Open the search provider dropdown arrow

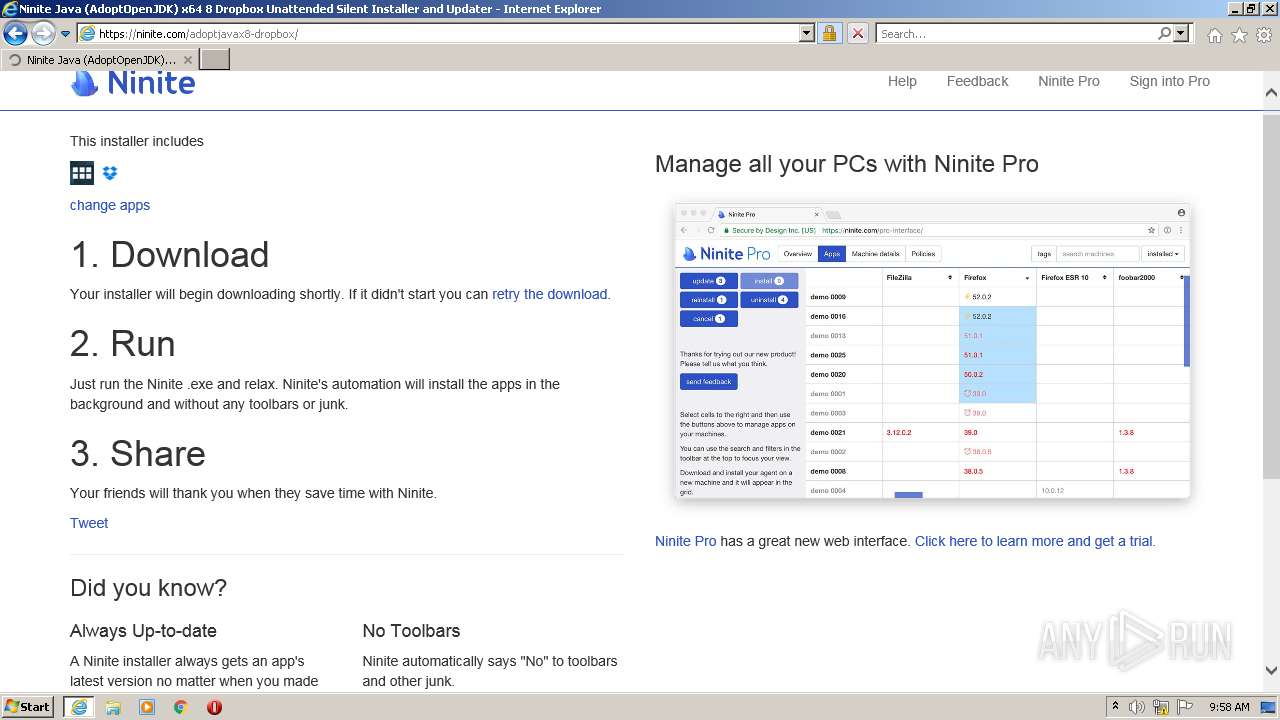point(1181,34)
